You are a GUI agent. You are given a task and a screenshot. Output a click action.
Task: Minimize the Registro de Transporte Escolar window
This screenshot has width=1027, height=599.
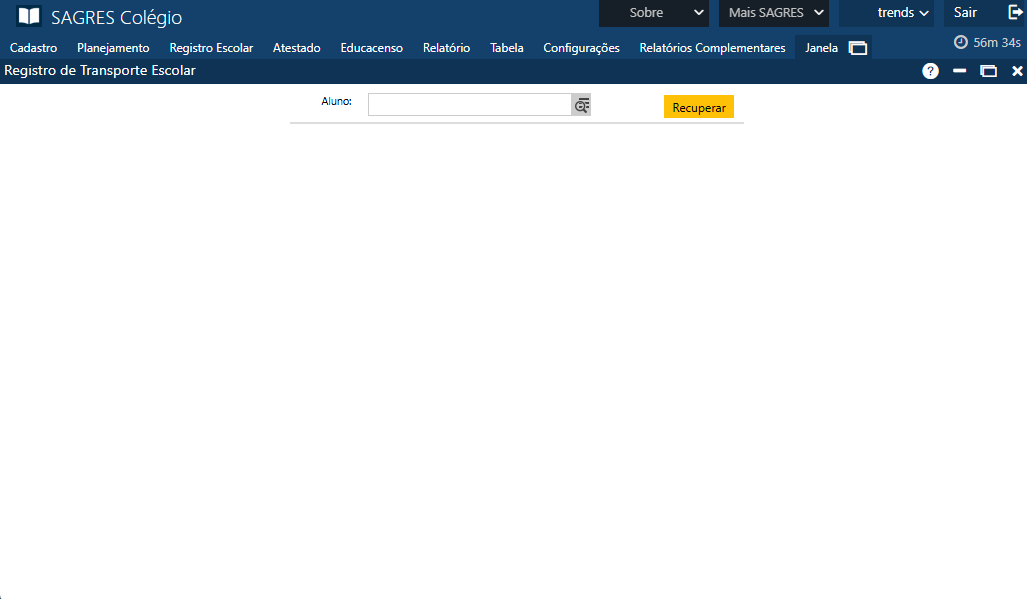coord(960,71)
